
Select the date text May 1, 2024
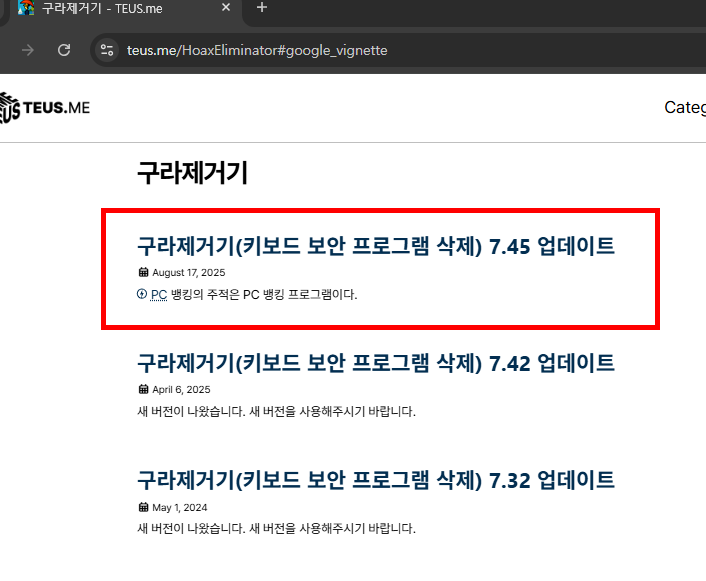(x=180, y=508)
